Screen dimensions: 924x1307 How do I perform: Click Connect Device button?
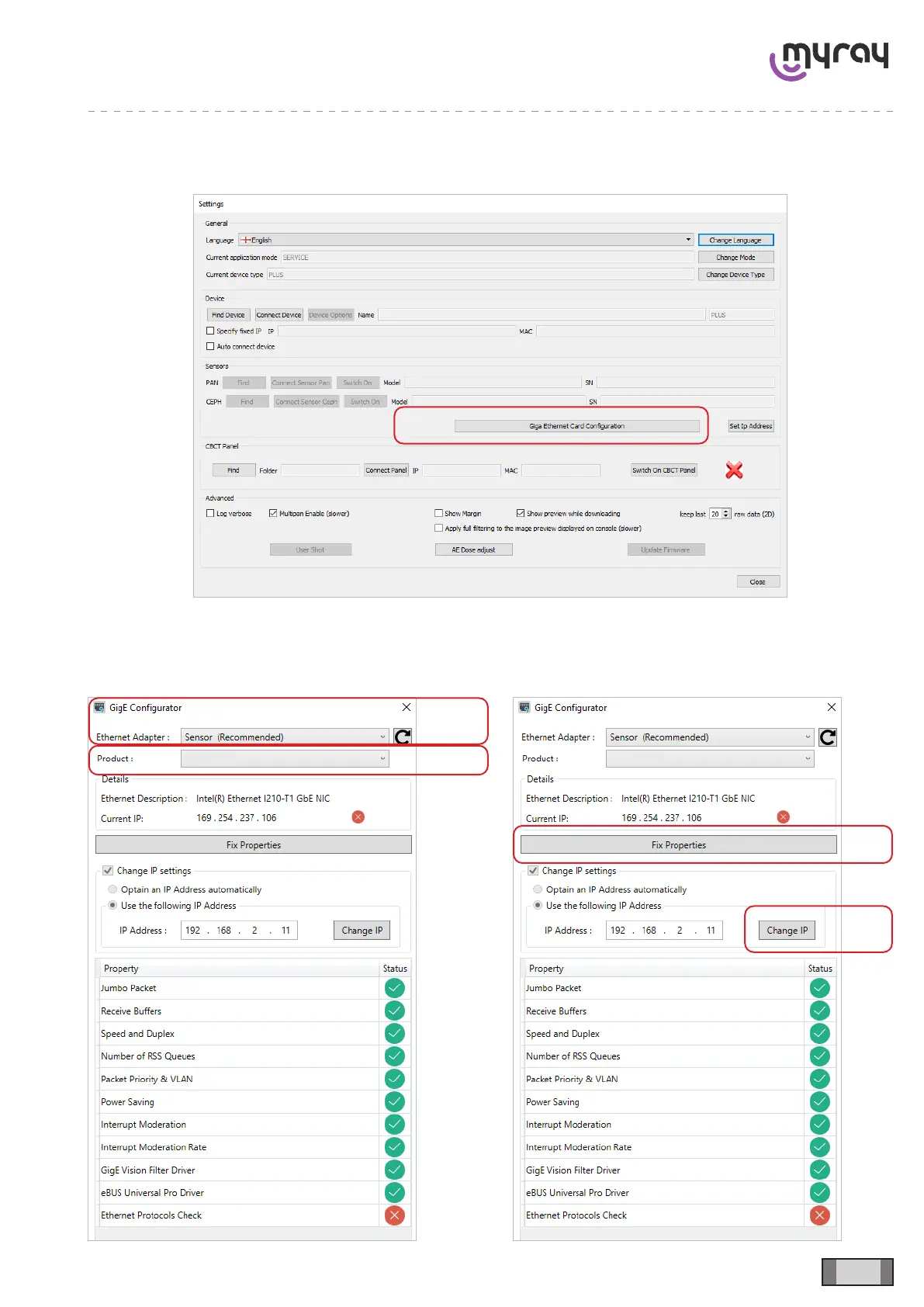point(279,314)
